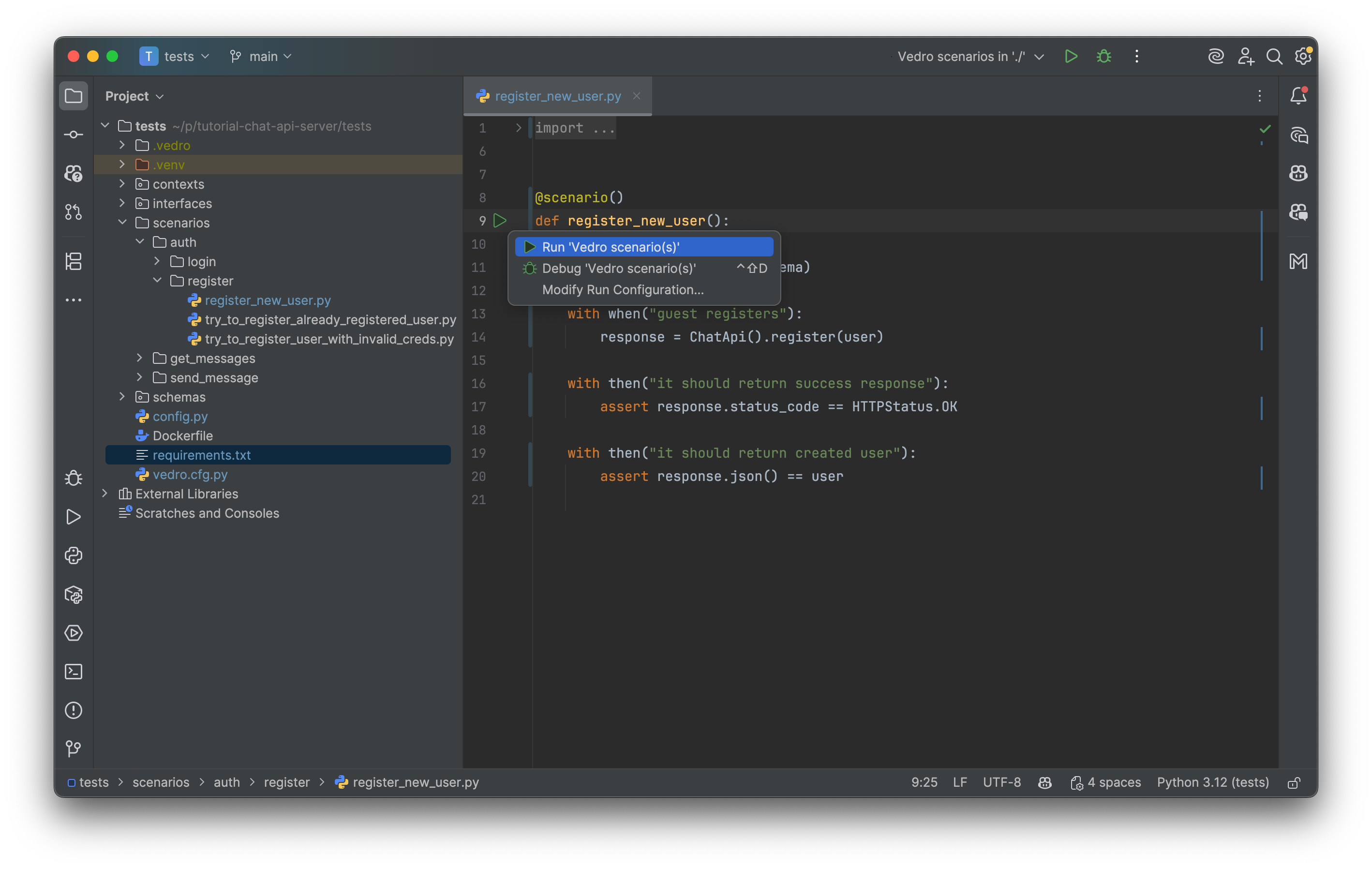Select requirements.txt in project tree
This screenshot has height=869, width=1372.
[x=278, y=455]
